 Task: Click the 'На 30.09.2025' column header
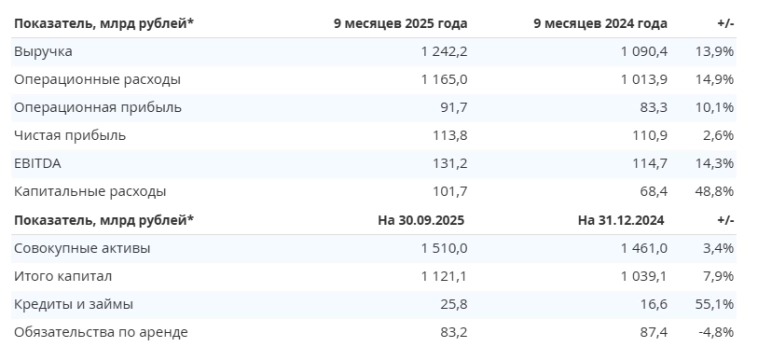[421, 220]
